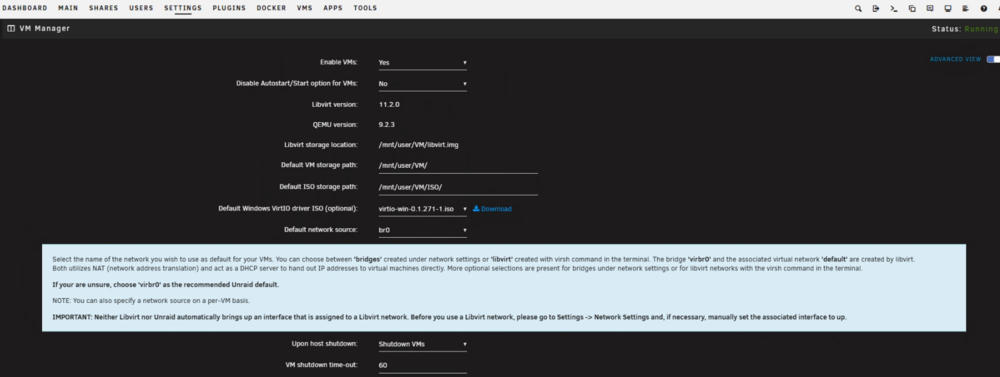The width and height of the screenshot is (1000, 377).
Task: Expand the VirtIO driver ISO dropdown
Action: coord(422,209)
